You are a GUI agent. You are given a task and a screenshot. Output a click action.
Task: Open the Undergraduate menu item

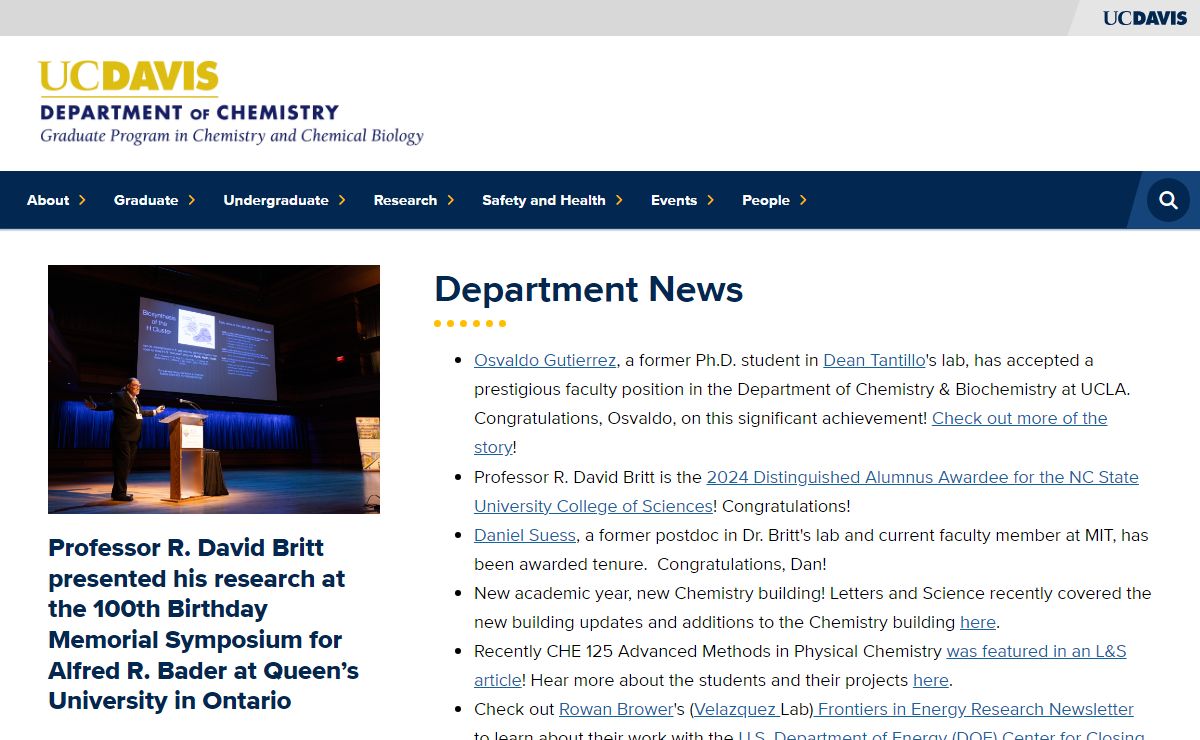pos(276,200)
